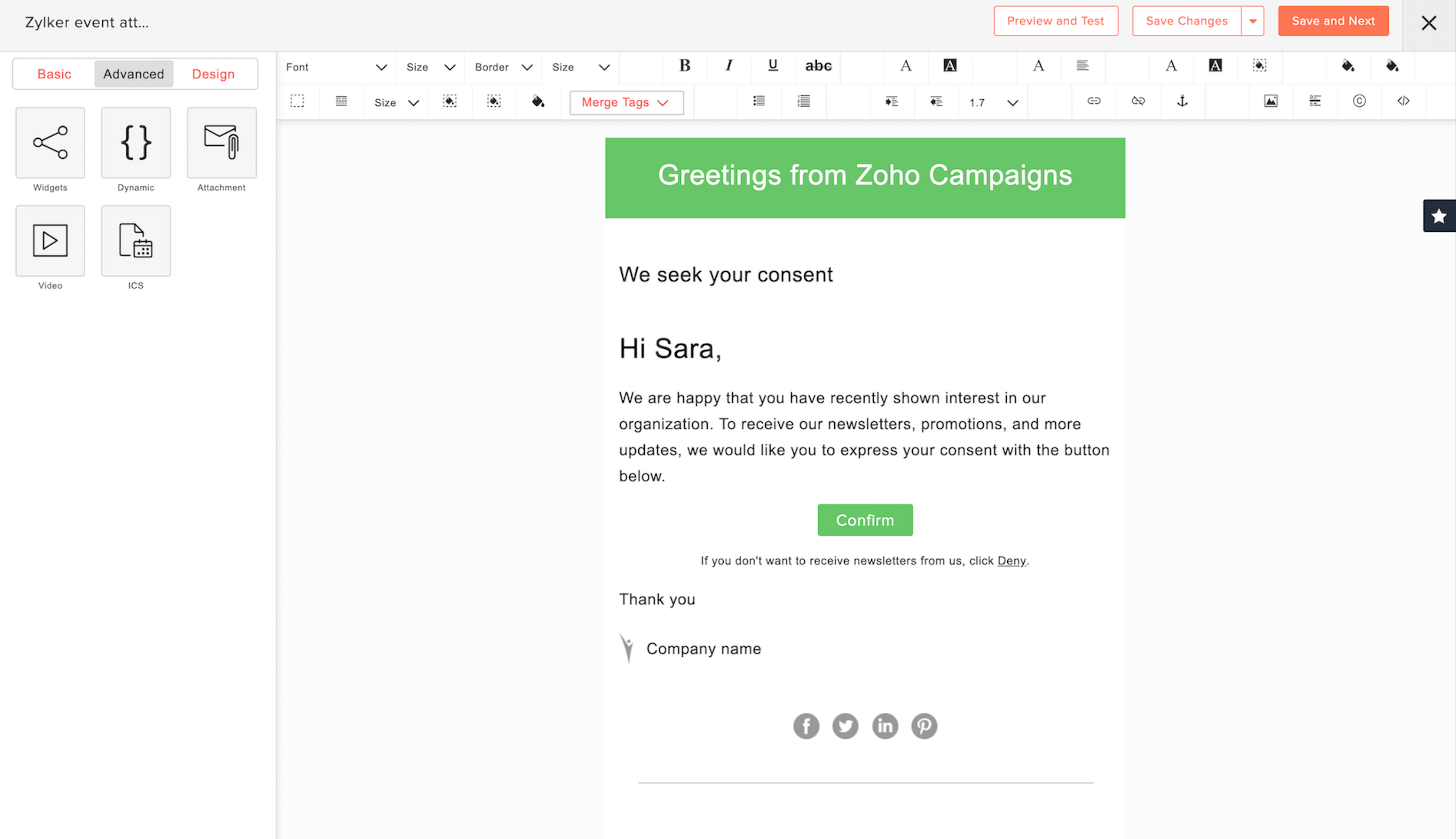1456x839 pixels.
Task: Click the Facebook icon in the email footer
Action: click(806, 726)
